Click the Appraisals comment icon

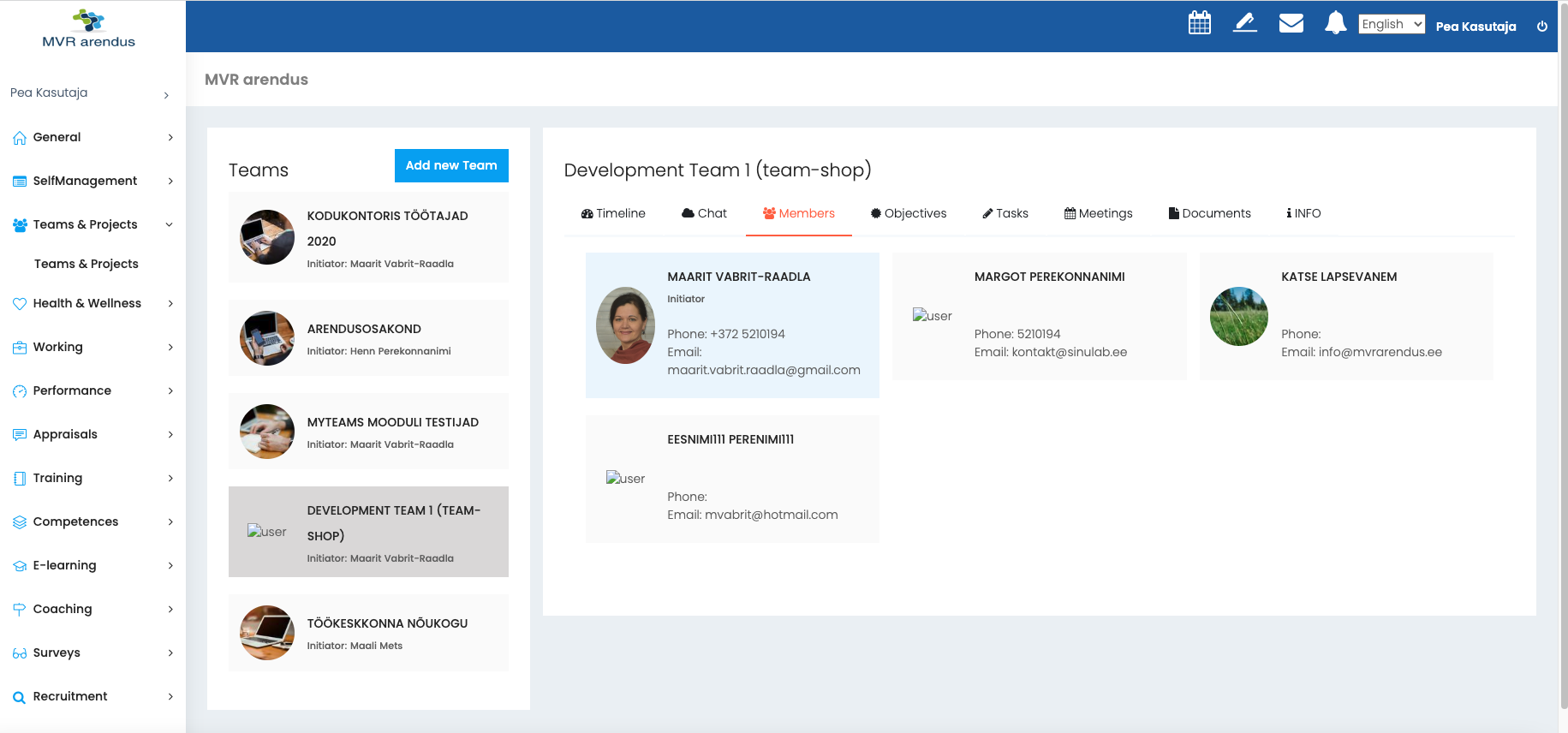(20, 435)
